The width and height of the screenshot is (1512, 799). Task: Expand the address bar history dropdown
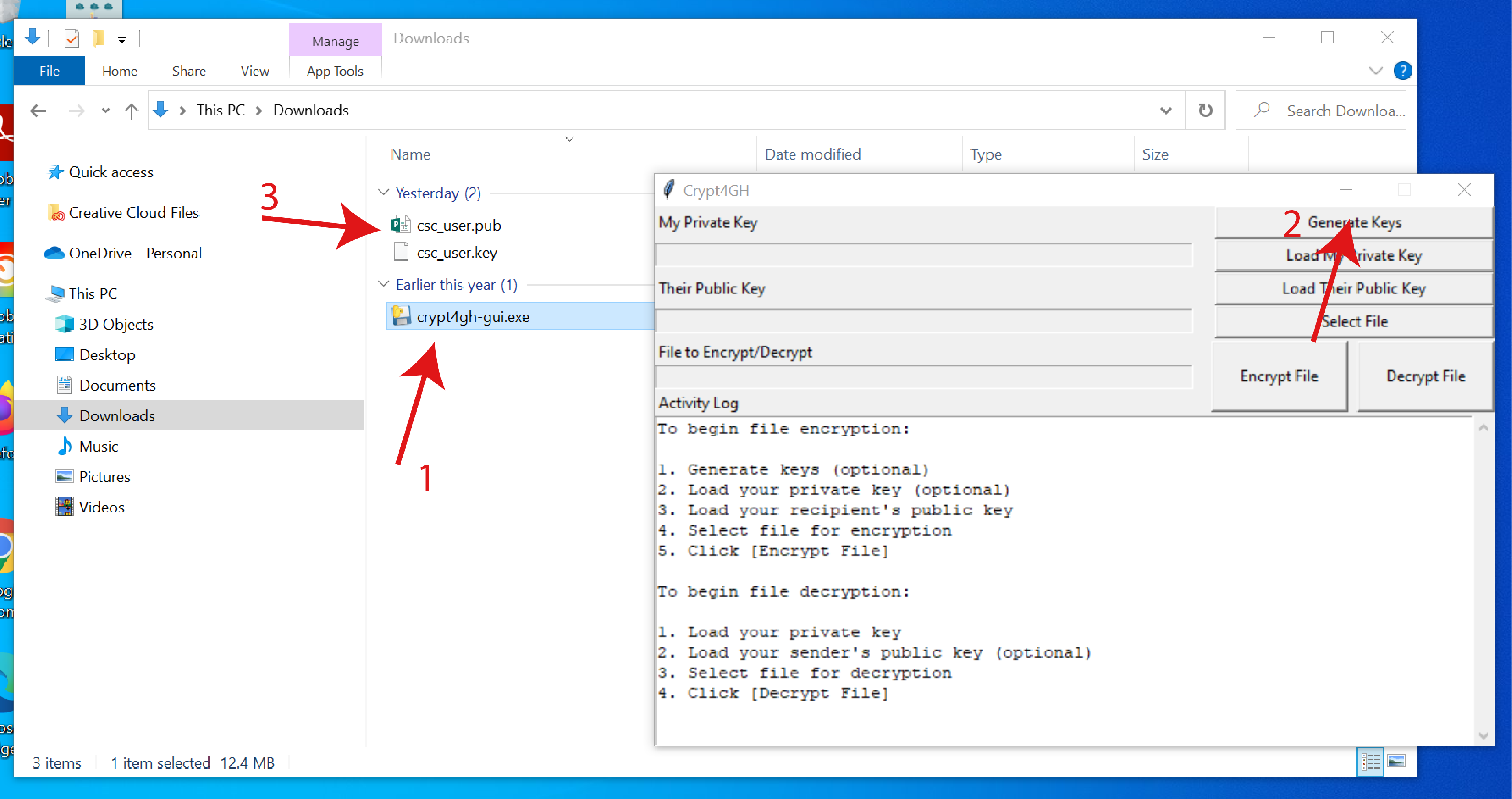[1166, 111]
